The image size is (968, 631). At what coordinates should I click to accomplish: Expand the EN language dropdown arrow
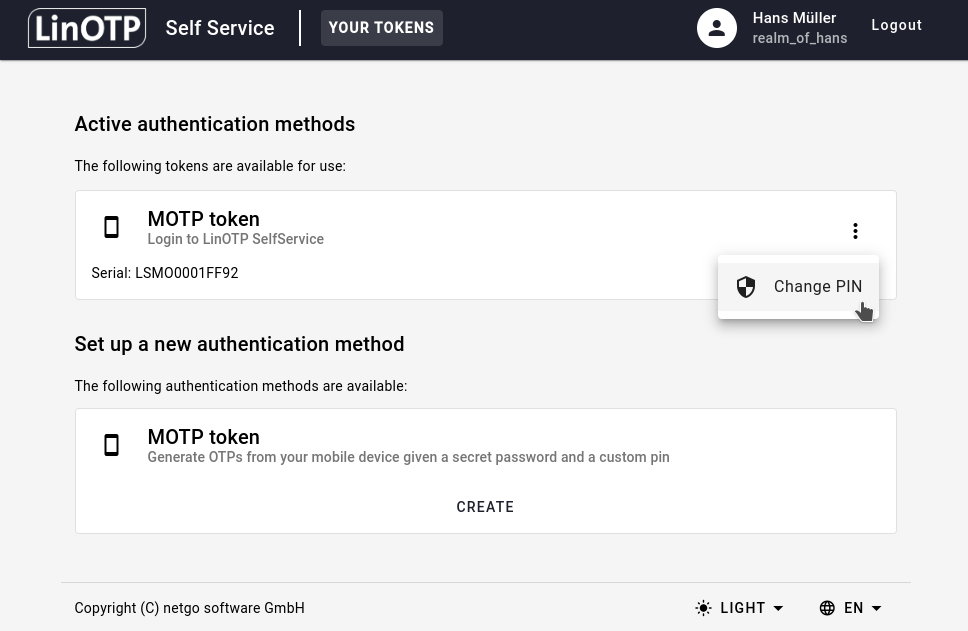(x=877, y=608)
